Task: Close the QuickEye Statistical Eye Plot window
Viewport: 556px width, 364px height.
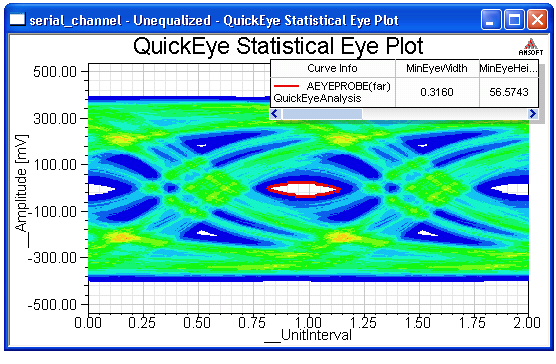Action: point(538,19)
